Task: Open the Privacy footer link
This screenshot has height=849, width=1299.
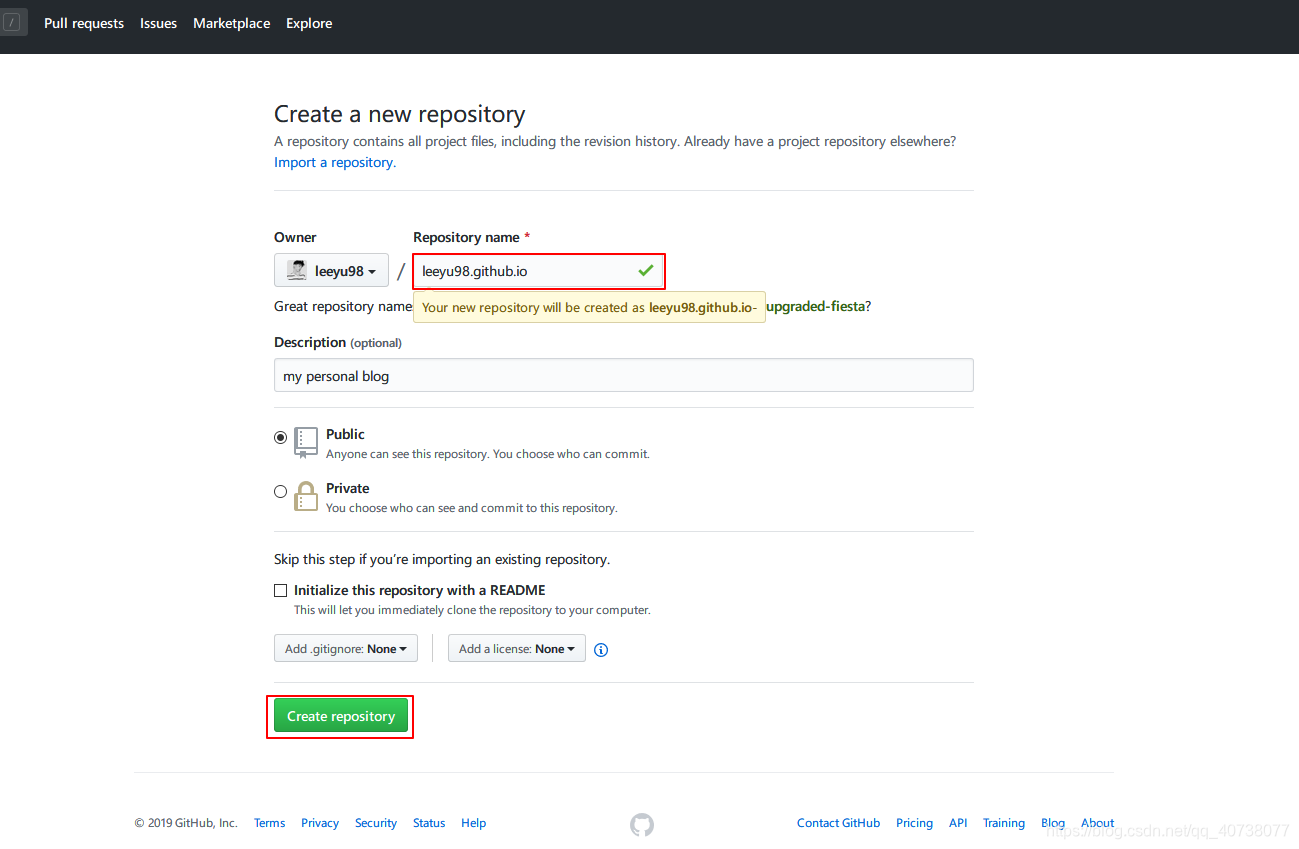Action: [x=320, y=823]
